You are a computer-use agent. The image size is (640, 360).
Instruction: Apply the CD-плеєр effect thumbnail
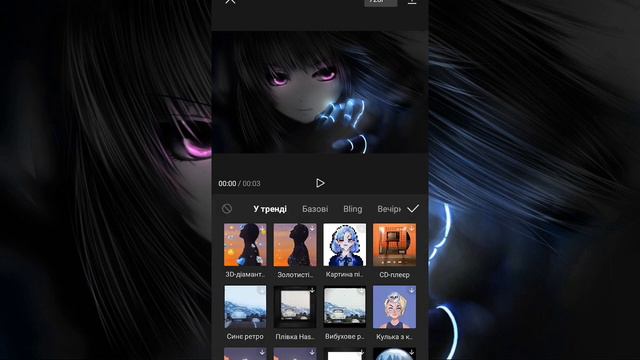click(394, 244)
